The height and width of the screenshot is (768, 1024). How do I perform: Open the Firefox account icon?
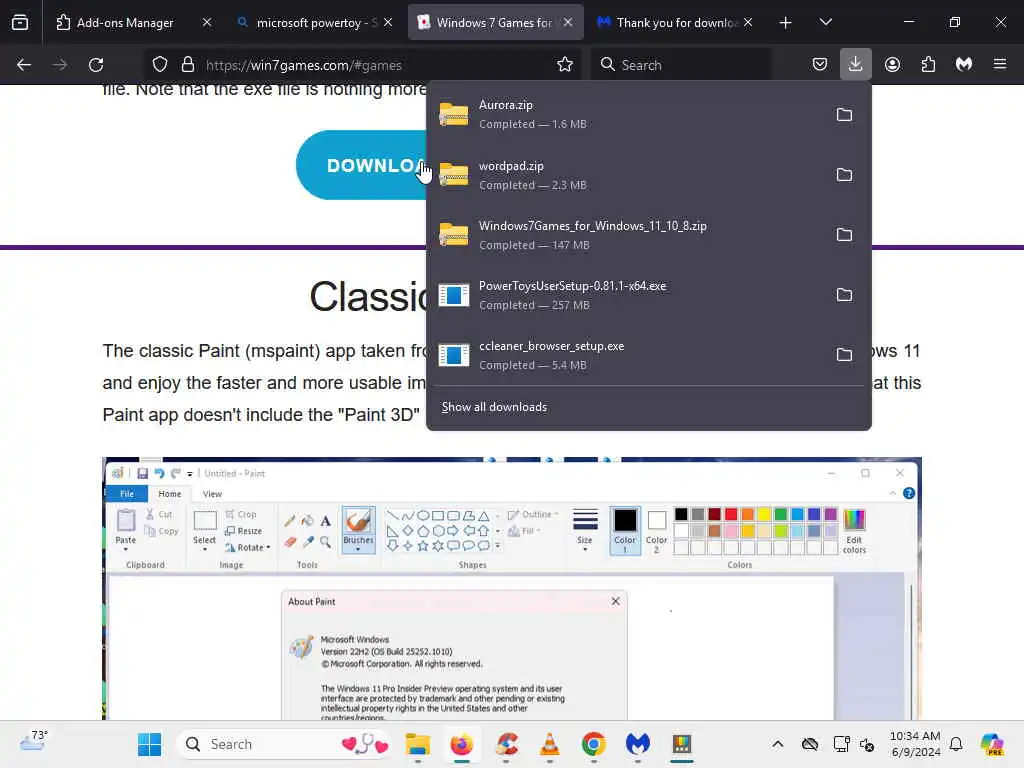click(x=892, y=65)
